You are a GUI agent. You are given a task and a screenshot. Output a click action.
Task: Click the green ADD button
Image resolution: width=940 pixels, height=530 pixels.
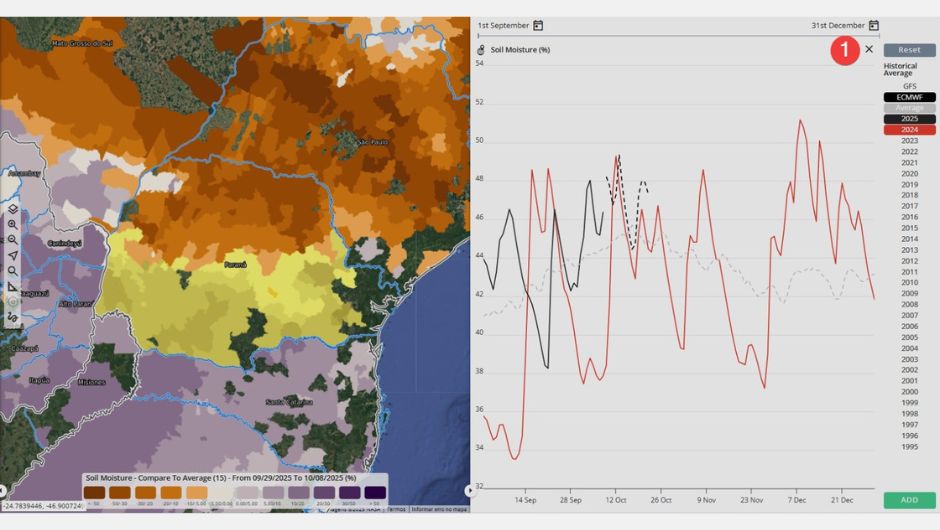[x=909, y=499]
